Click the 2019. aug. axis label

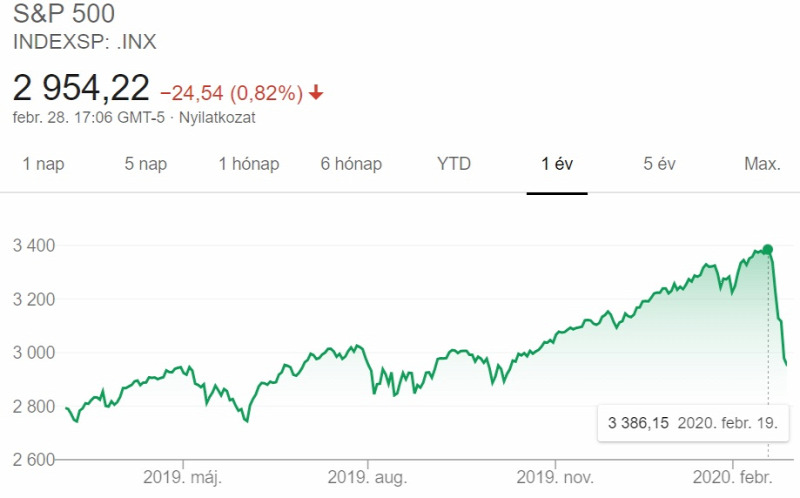367,478
